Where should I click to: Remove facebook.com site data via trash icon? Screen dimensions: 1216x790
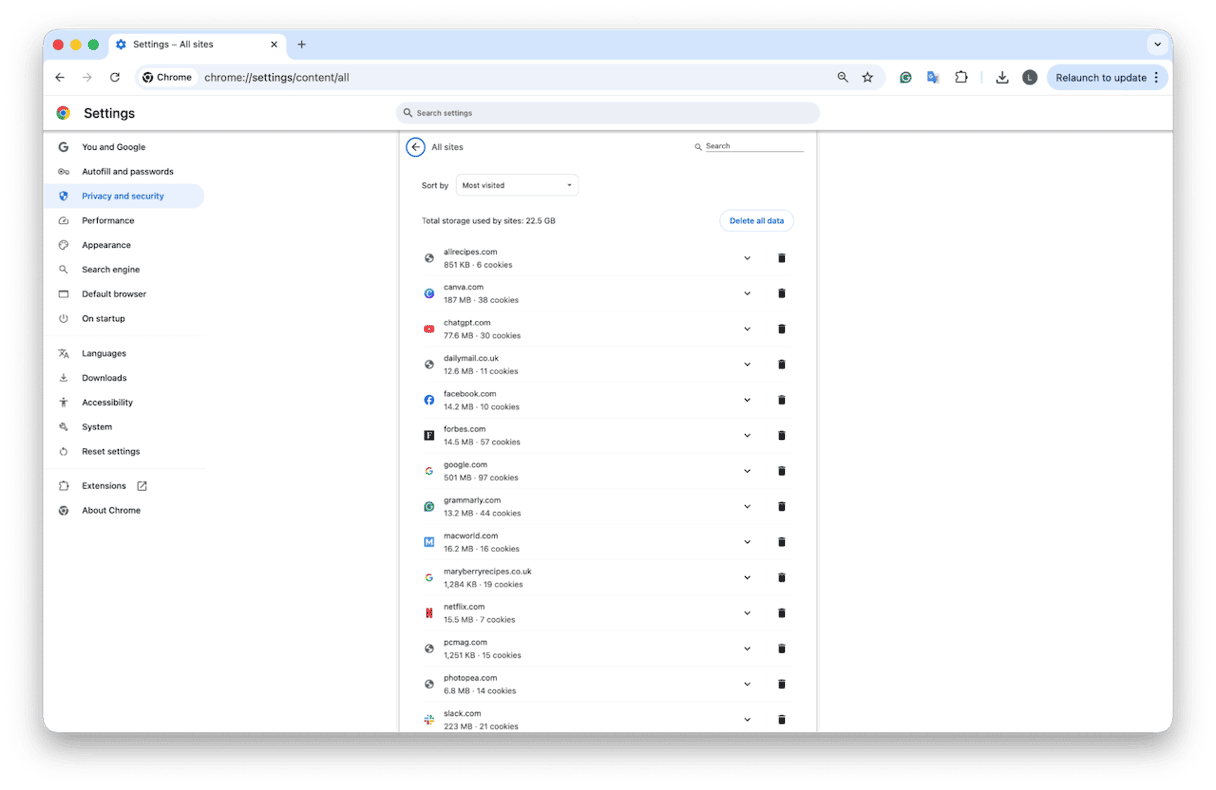[x=781, y=399]
